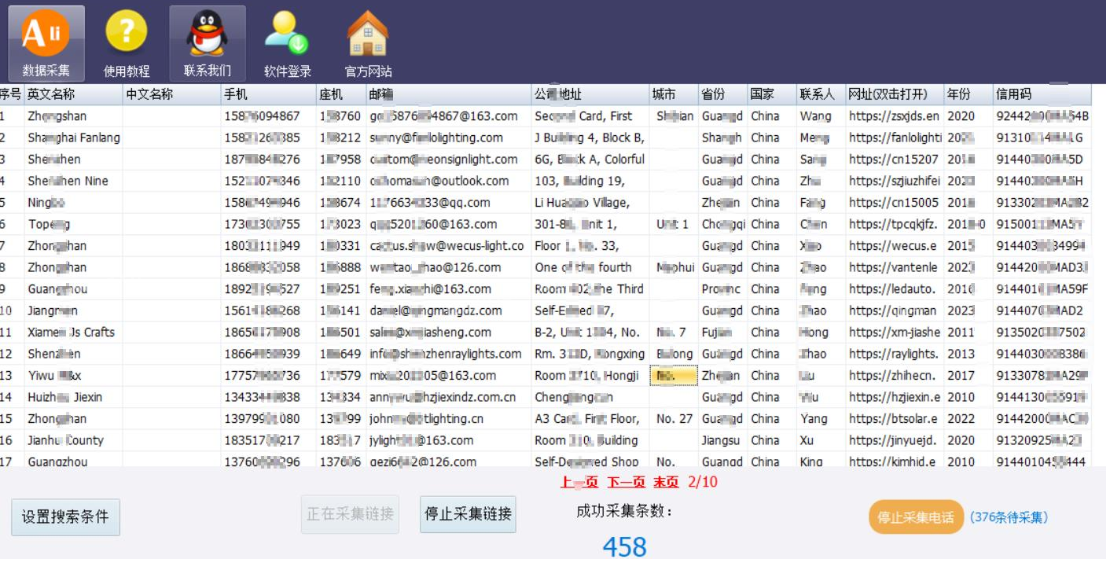
Task: Select the 'Shanghai Fanlang' name cell
Action: tap(73, 138)
